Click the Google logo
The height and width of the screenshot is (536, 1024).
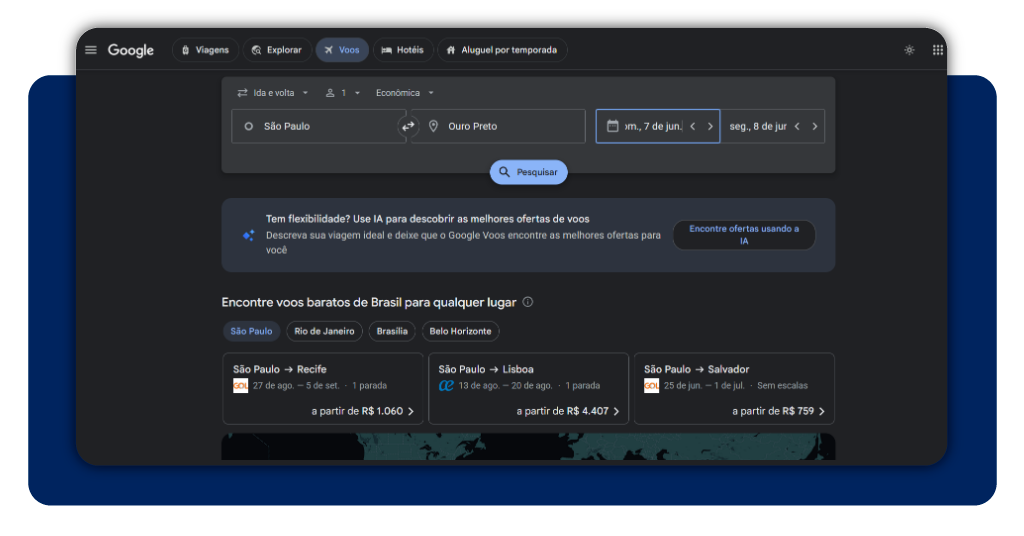131,50
